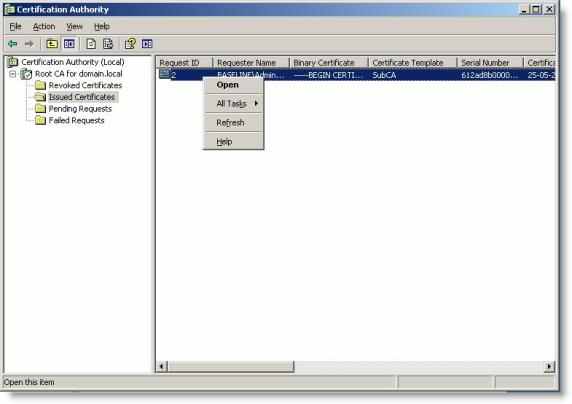The height and width of the screenshot is (404, 572).
Task: Open the Action menu
Action: click(x=44, y=27)
